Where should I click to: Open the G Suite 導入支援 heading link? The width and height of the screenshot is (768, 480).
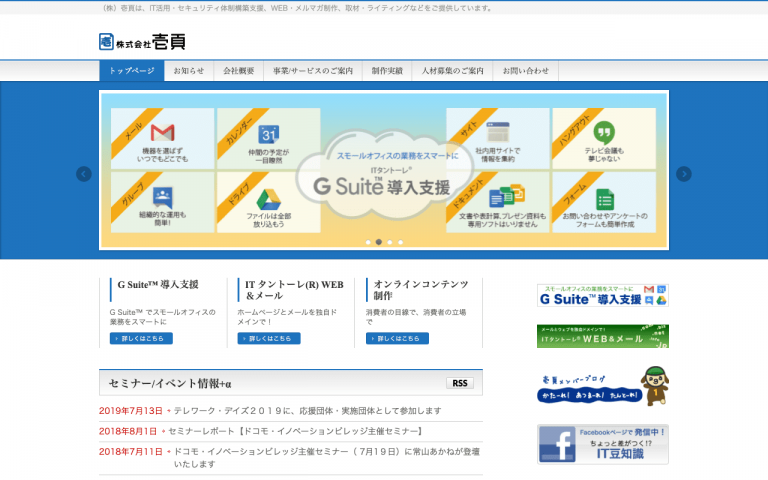158,285
